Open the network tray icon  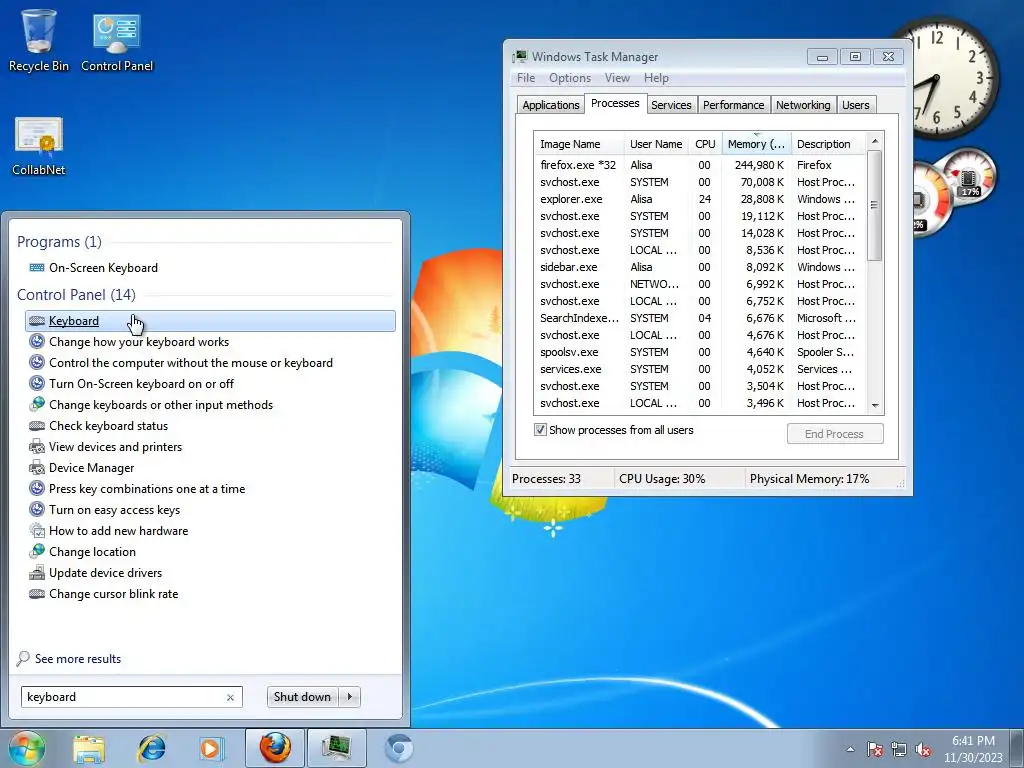tap(899, 749)
